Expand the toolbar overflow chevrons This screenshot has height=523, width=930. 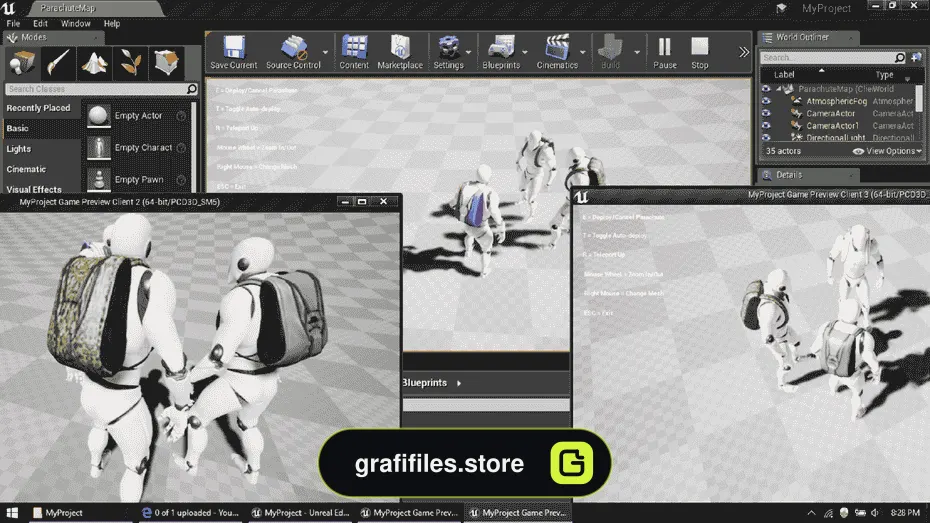click(744, 53)
